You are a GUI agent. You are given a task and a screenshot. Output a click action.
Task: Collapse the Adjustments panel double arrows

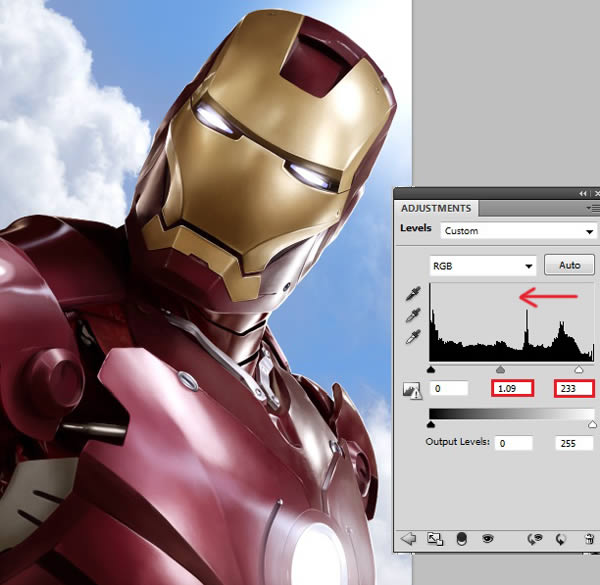(x=583, y=194)
